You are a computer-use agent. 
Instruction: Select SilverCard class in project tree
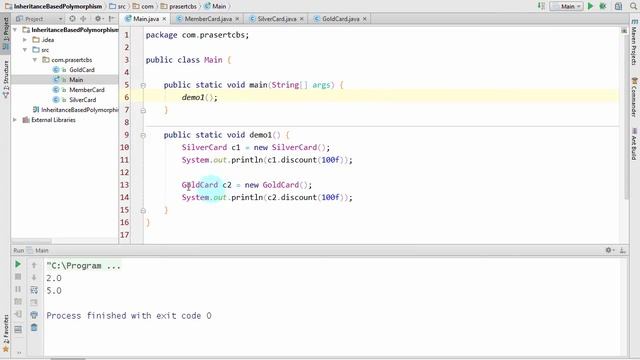tap(82, 100)
